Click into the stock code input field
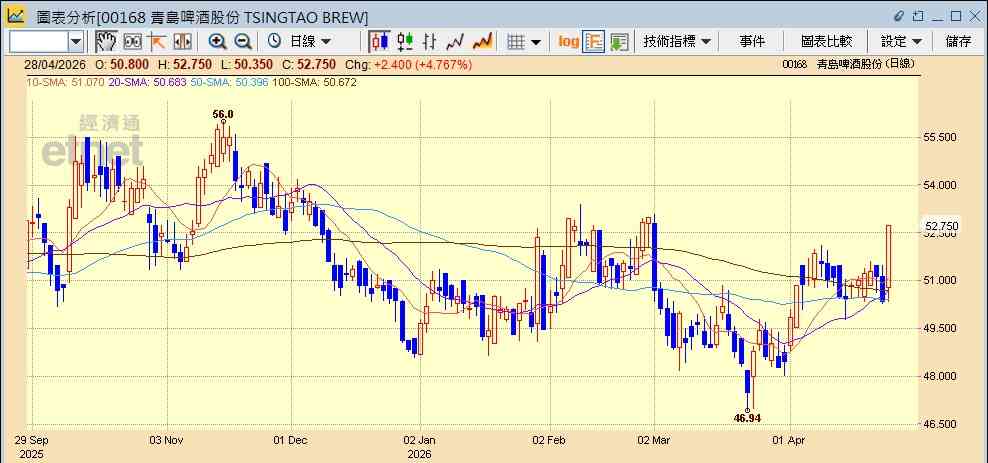The width and height of the screenshot is (988, 463). (38, 42)
